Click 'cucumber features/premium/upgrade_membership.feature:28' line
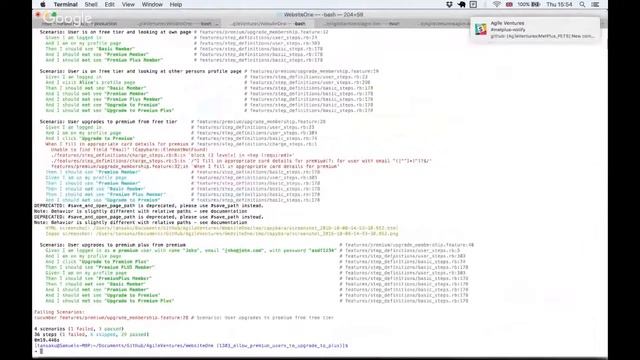Image resolution: width=640 pixels, height=360 pixels. tap(111, 318)
